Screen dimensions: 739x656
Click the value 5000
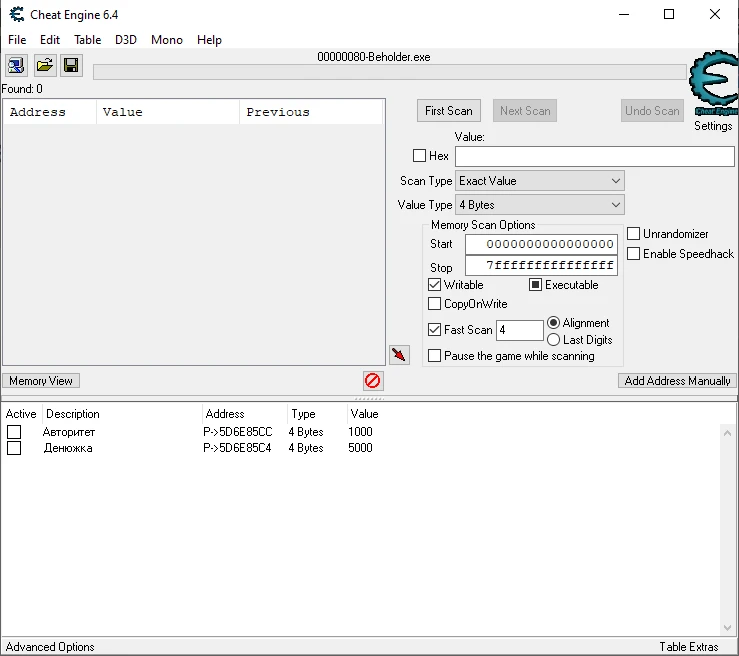tap(360, 448)
